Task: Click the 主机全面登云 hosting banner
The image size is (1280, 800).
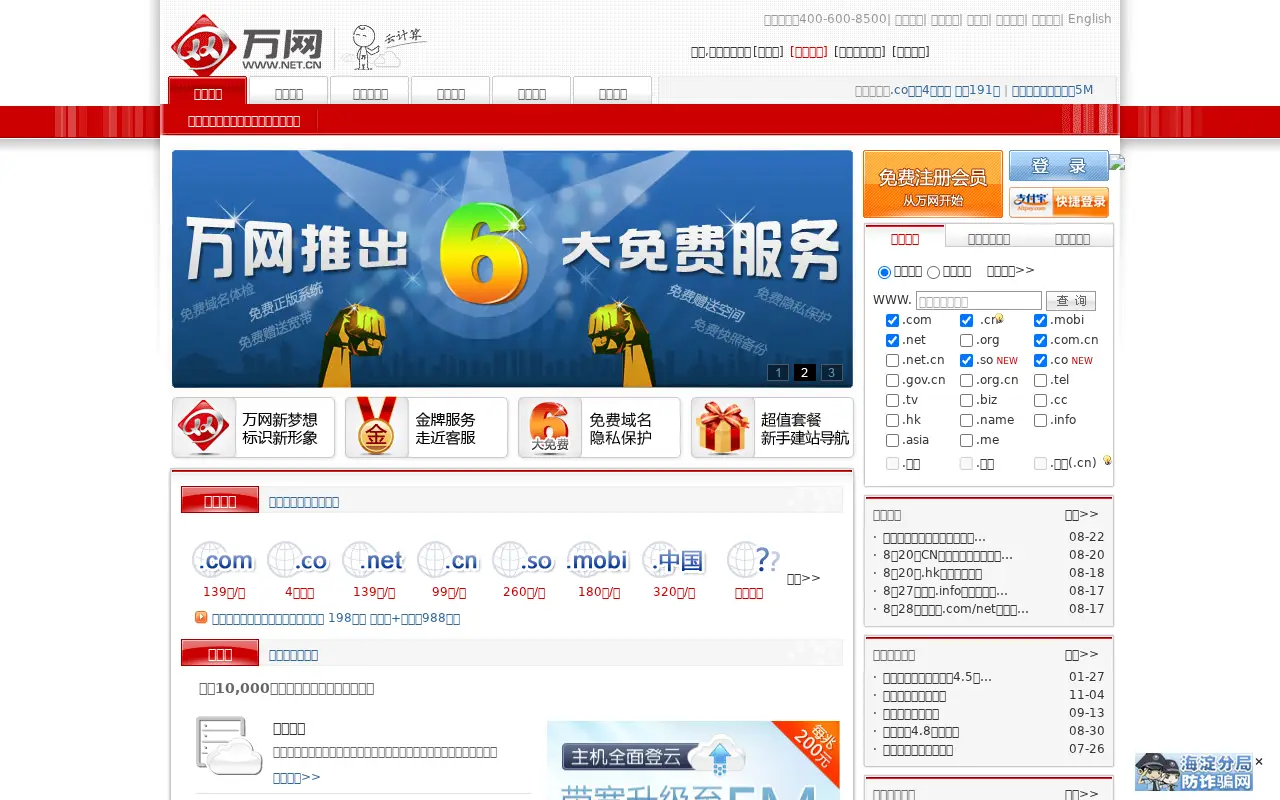Action: click(x=693, y=760)
